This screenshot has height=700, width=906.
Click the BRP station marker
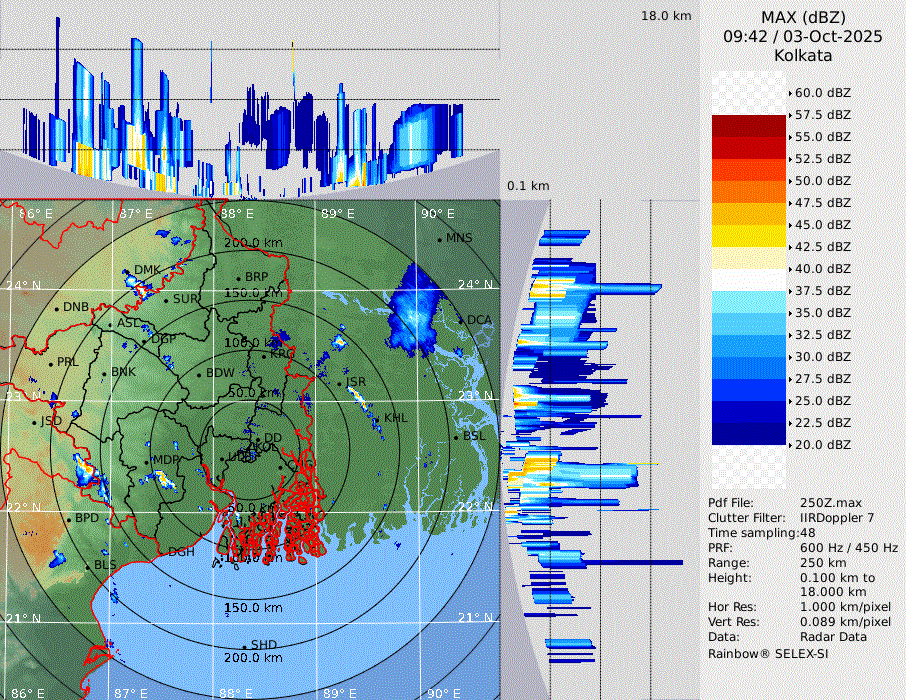click(239, 279)
